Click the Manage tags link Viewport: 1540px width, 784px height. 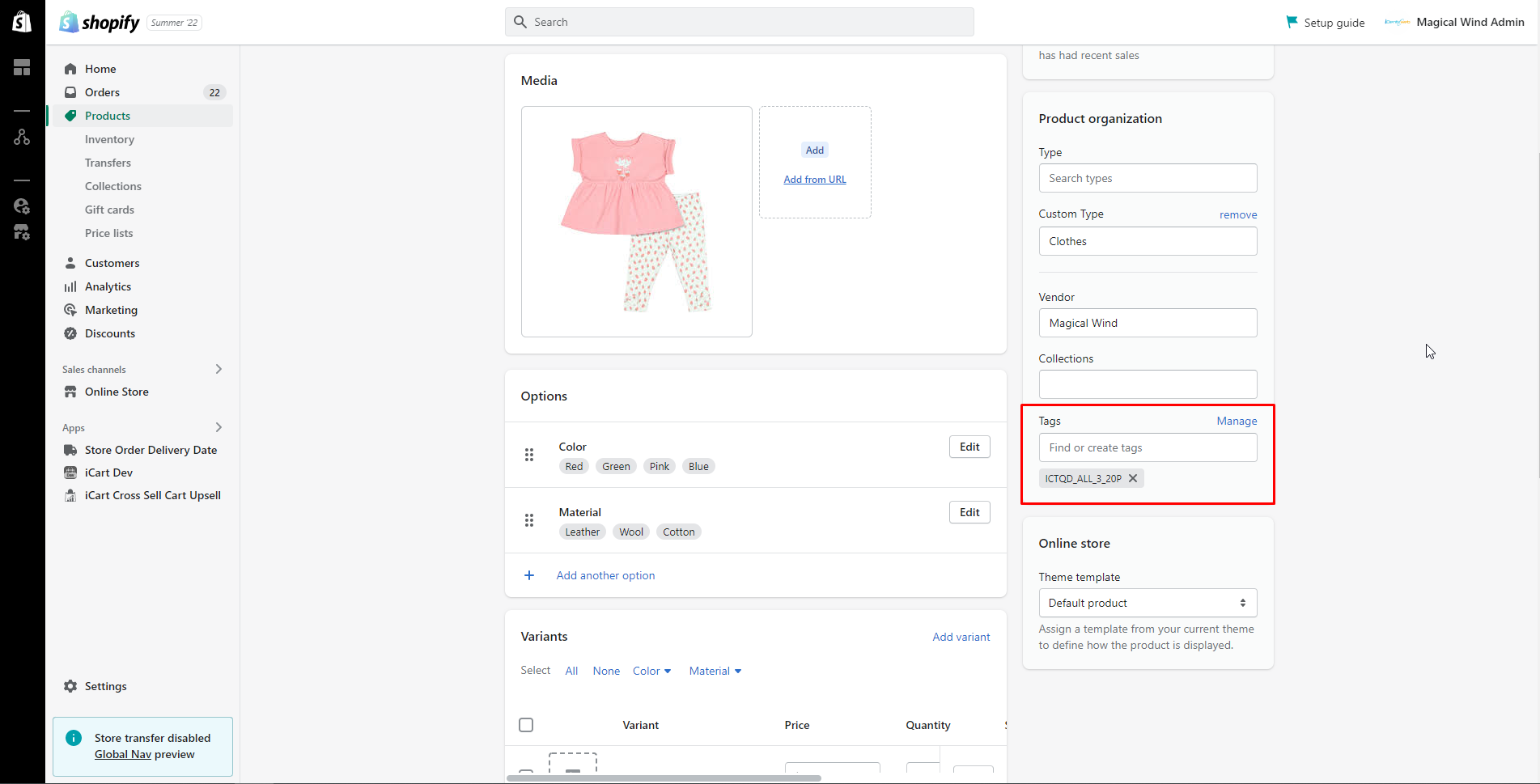pos(1237,421)
